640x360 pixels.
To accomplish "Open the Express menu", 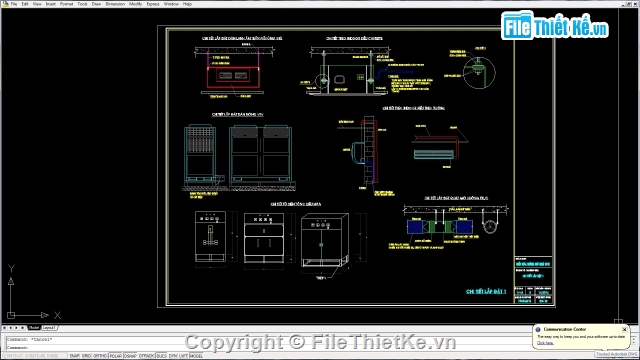I will pyautogui.click(x=153, y=4).
